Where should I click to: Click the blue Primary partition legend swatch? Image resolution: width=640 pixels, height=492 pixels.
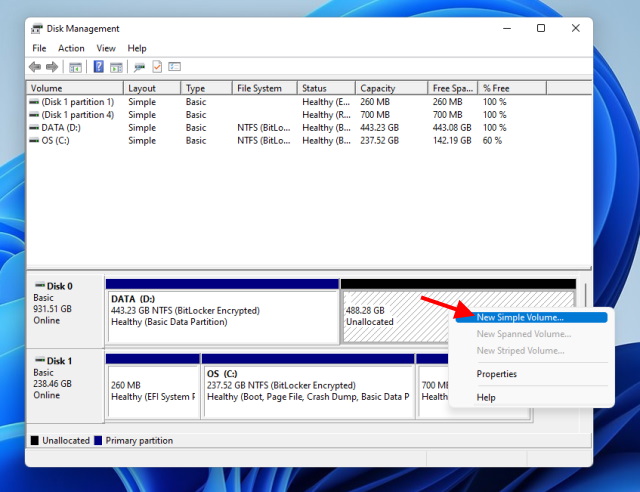point(98,441)
